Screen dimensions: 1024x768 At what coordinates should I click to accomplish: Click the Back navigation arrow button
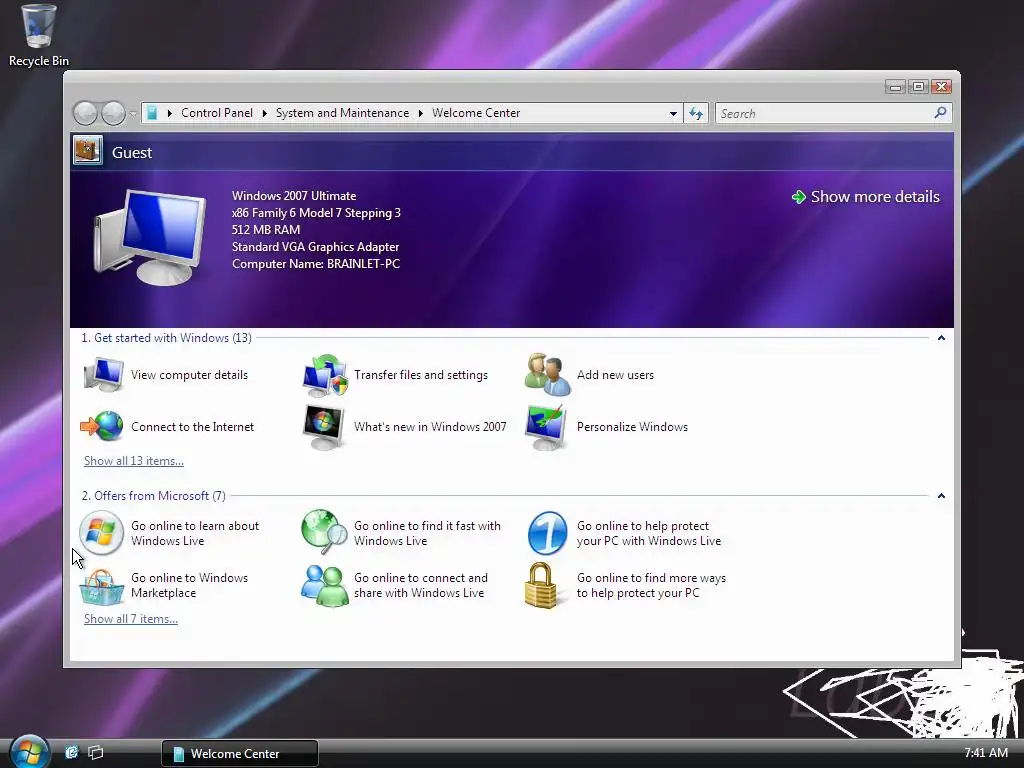coord(85,113)
